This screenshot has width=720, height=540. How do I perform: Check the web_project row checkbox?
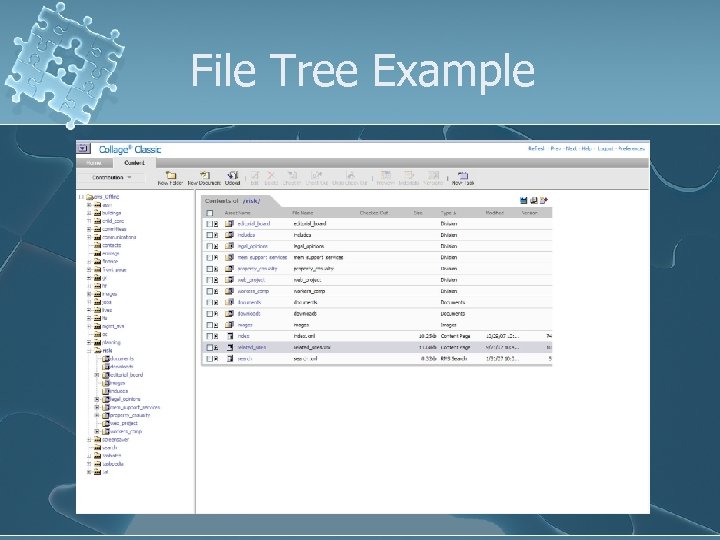pyautogui.click(x=209, y=280)
